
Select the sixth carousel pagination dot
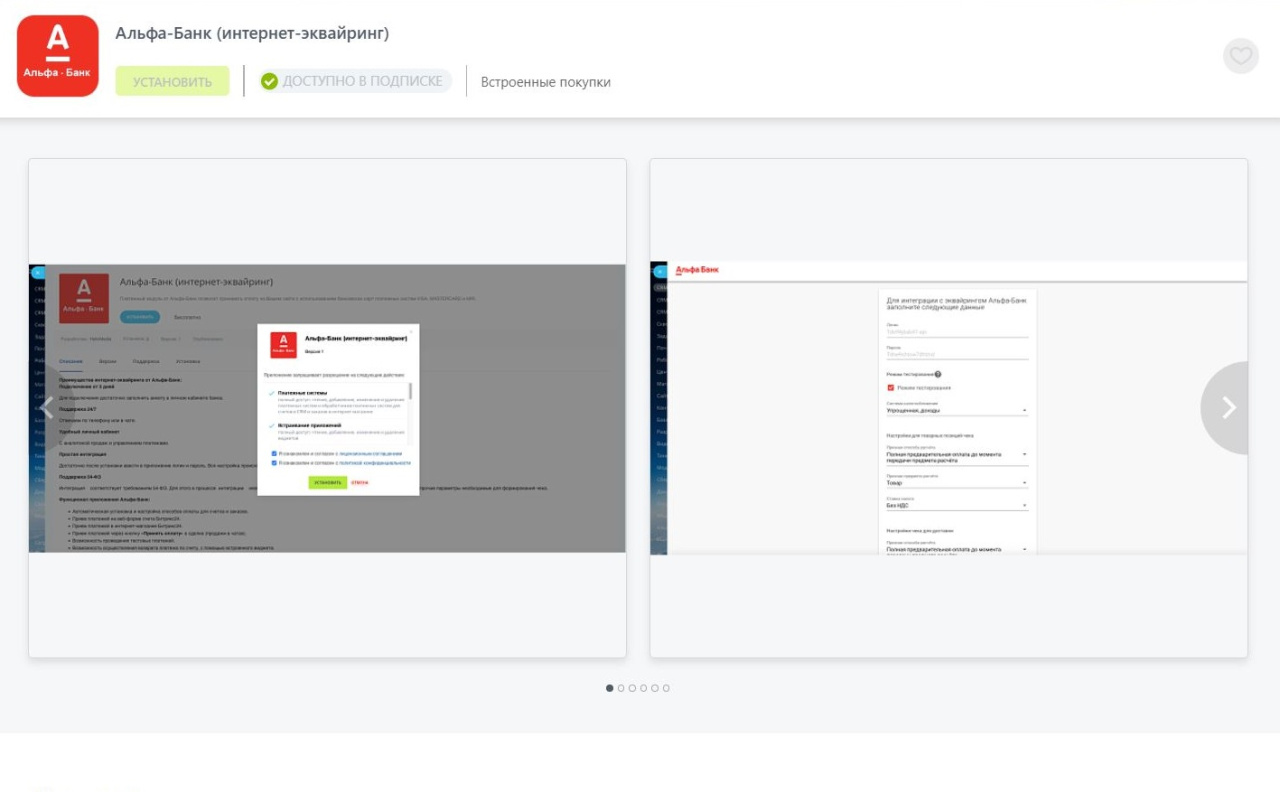coord(666,688)
